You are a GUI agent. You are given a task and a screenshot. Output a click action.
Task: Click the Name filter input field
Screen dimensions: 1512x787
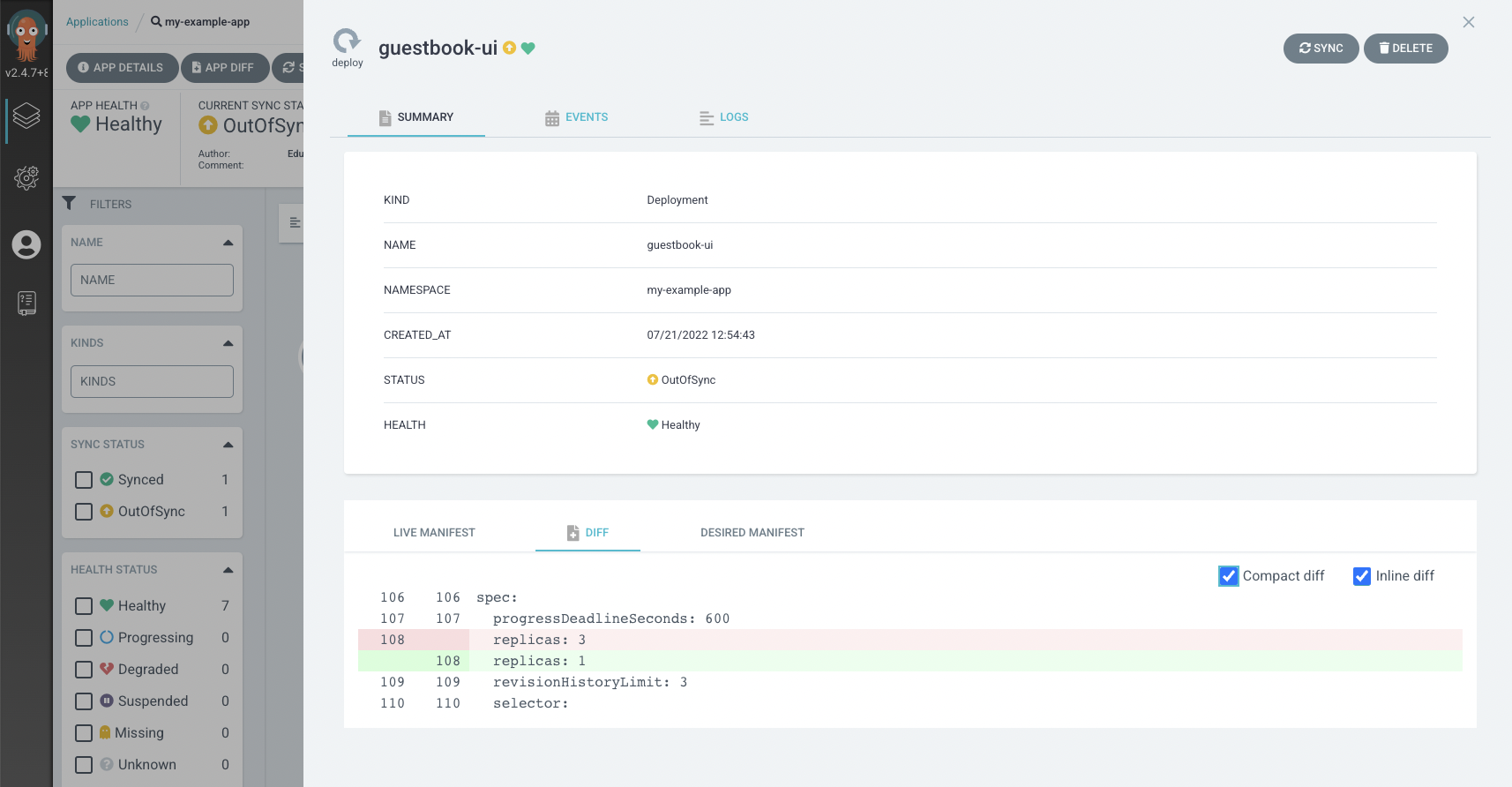pos(152,281)
